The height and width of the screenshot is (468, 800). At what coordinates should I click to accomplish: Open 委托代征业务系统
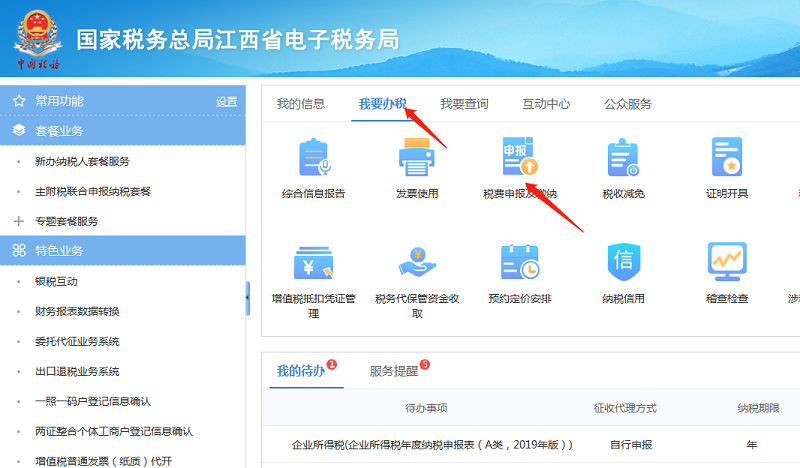click(77, 341)
